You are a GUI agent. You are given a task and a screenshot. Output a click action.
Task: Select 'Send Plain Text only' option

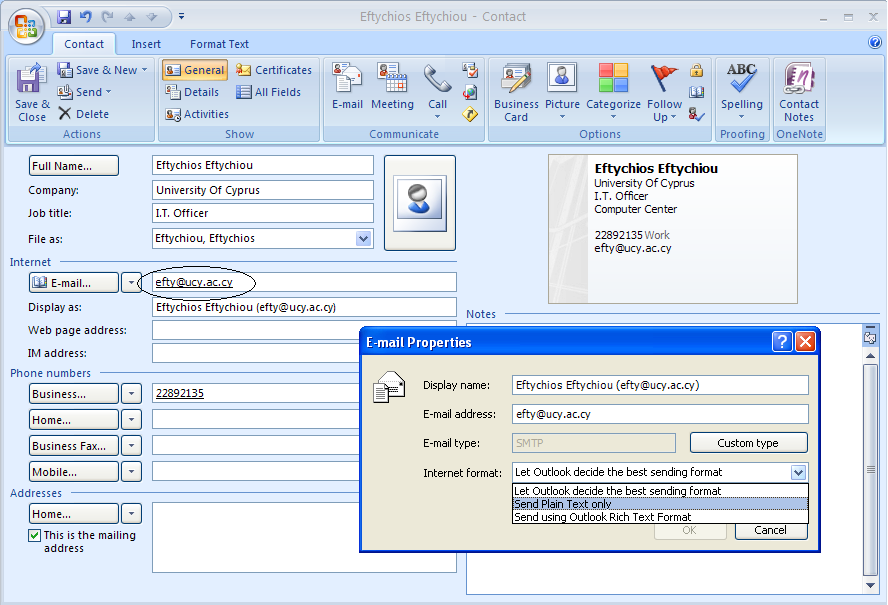(660, 504)
